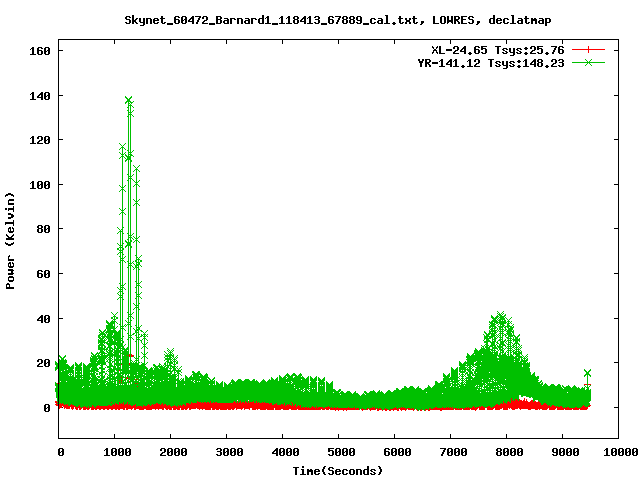Click the 5000 x-axis tick label
640x480 pixels.
point(341,452)
